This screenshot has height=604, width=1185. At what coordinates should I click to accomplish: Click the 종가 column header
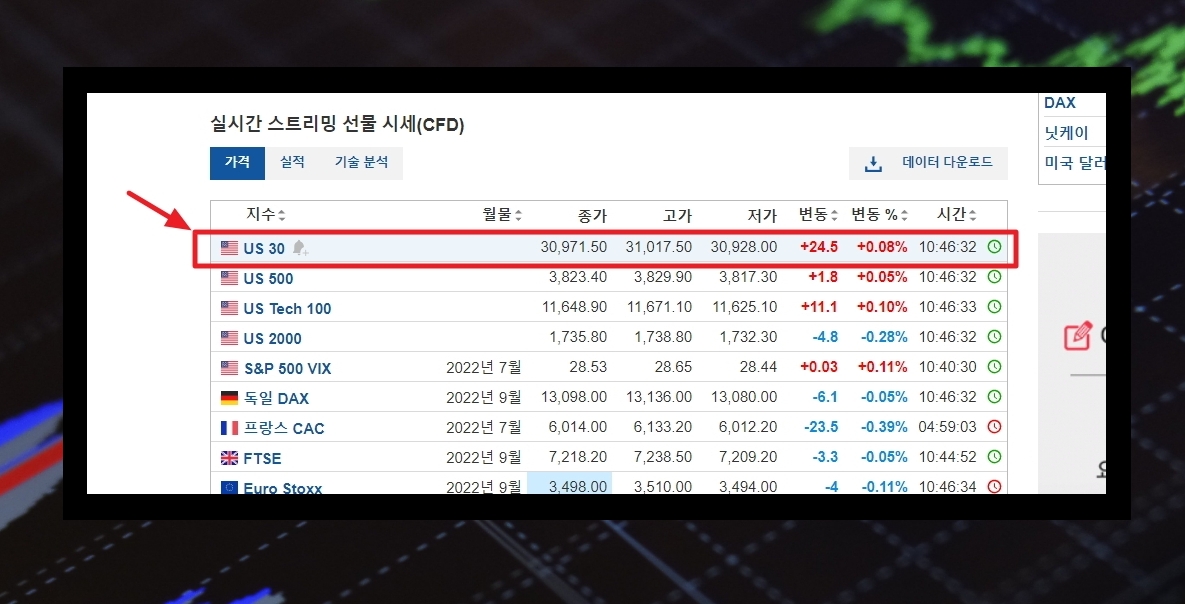pyautogui.click(x=592, y=215)
